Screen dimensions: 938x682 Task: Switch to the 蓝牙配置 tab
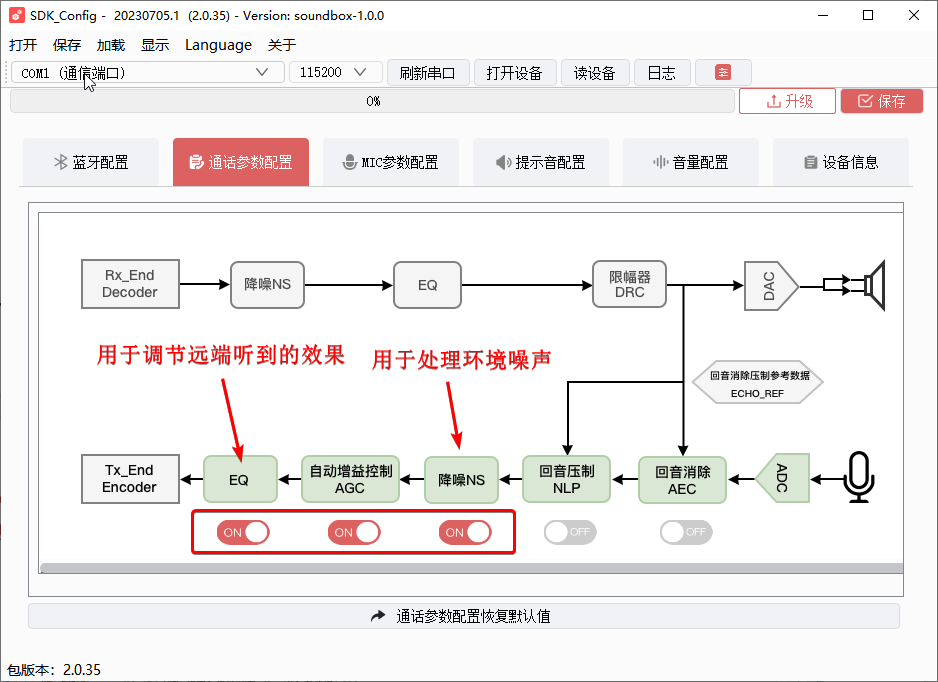click(x=91, y=162)
